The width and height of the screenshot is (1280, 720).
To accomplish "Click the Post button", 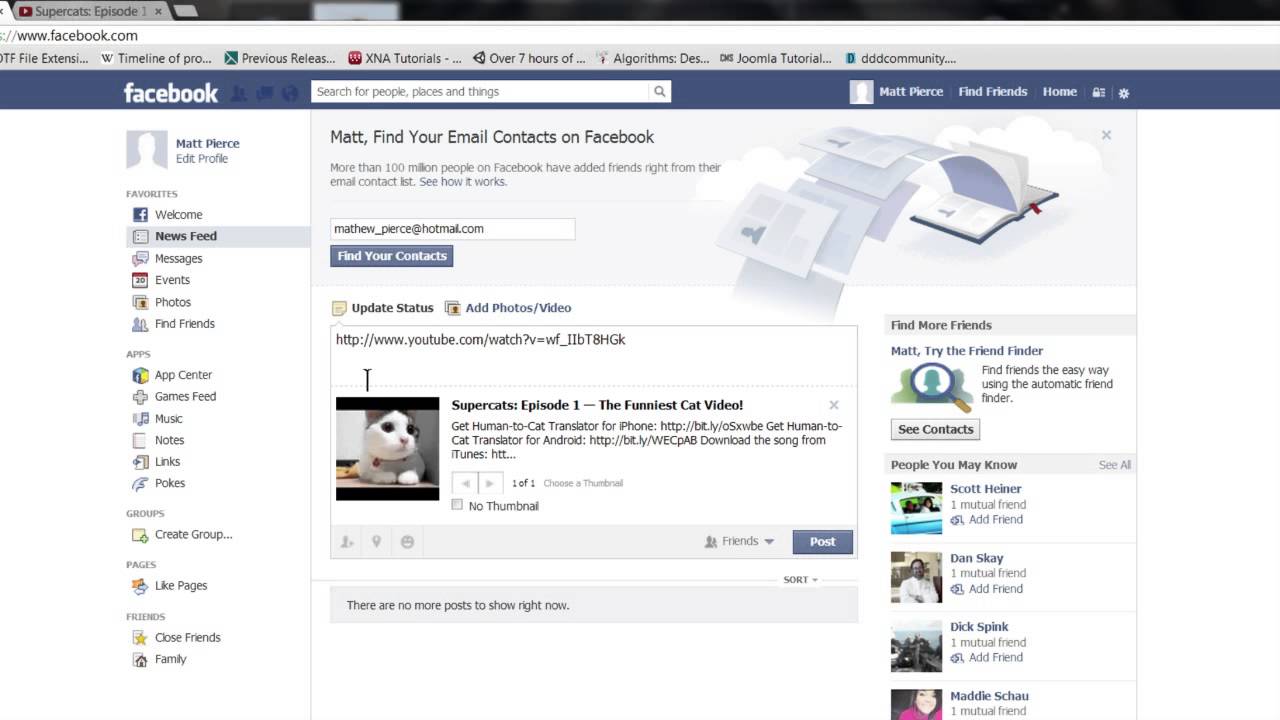I will point(823,542).
